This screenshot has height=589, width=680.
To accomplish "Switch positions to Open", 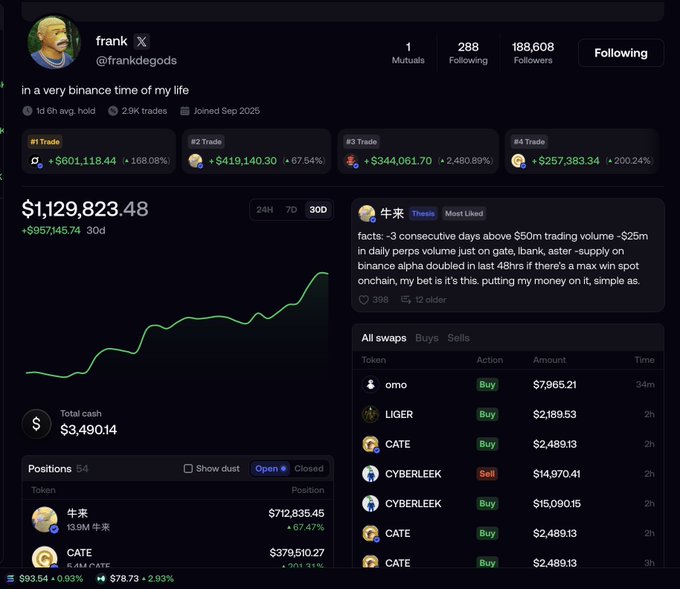I will [270, 468].
